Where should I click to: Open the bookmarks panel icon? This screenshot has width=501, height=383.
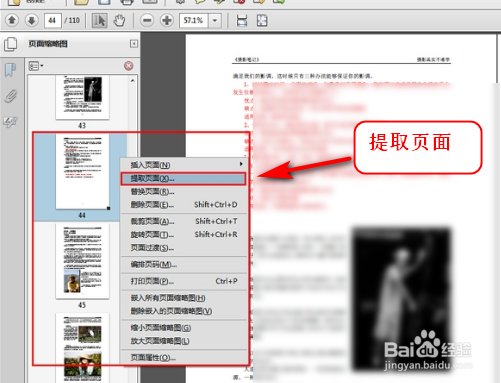coord(10,70)
